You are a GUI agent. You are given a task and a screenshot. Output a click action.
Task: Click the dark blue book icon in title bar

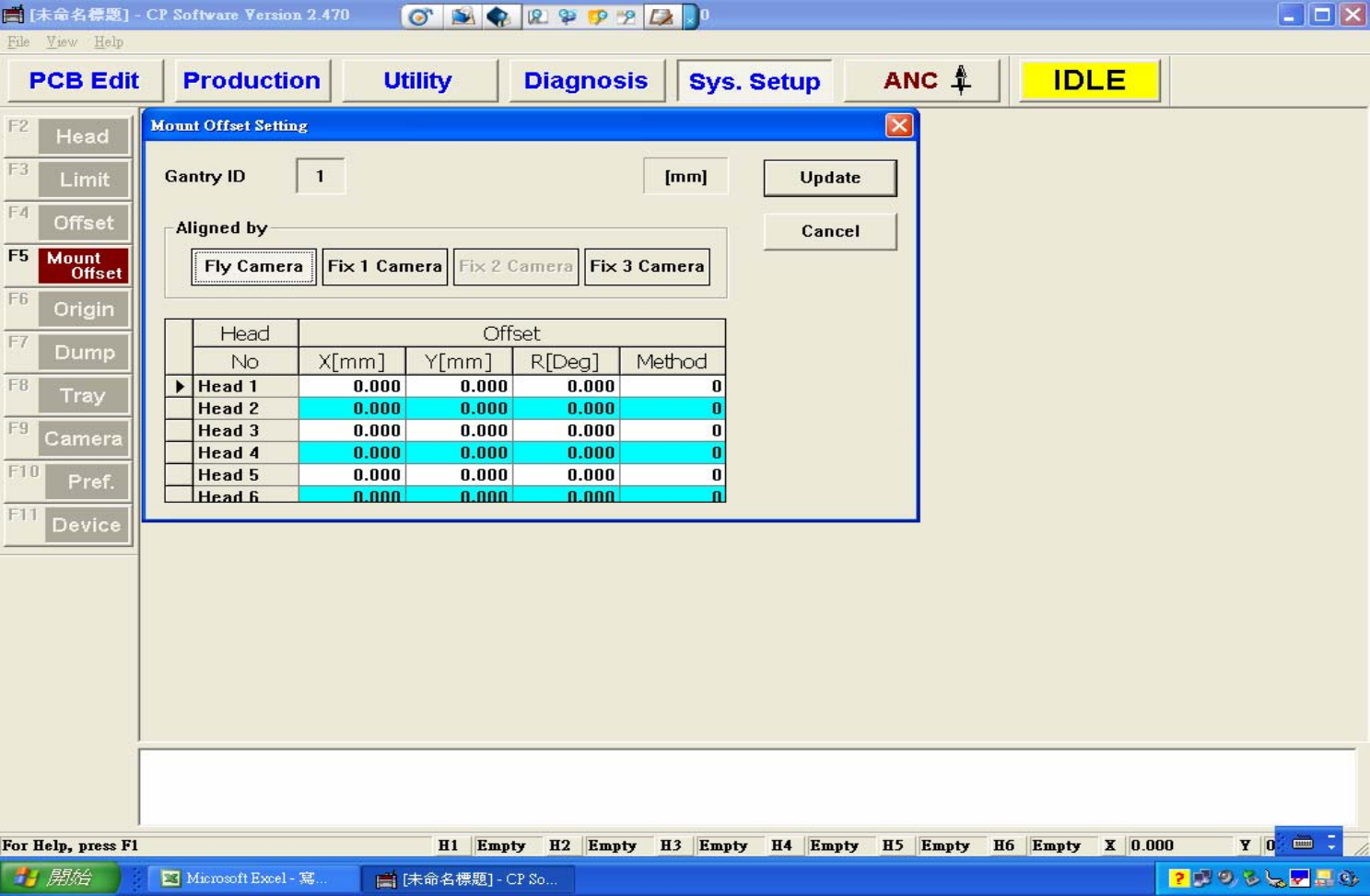click(x=498, y=16)
